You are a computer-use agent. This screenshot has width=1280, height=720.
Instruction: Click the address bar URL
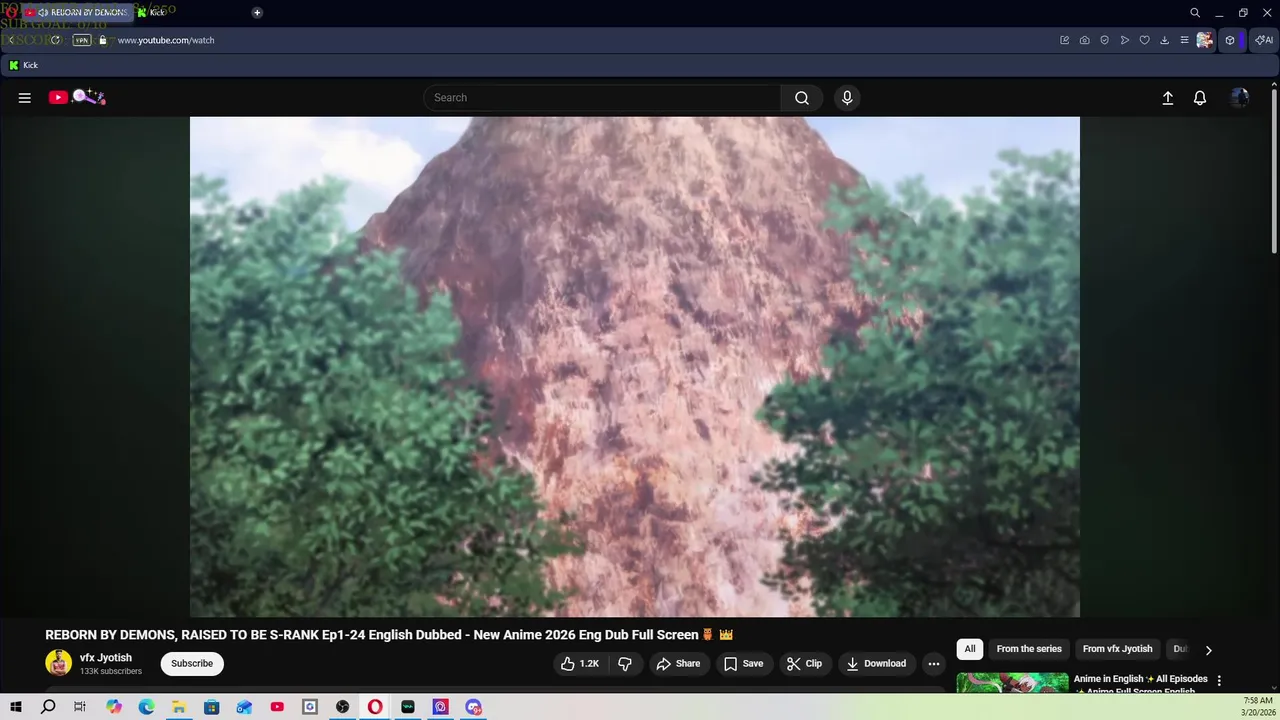[x=166, y=40]
